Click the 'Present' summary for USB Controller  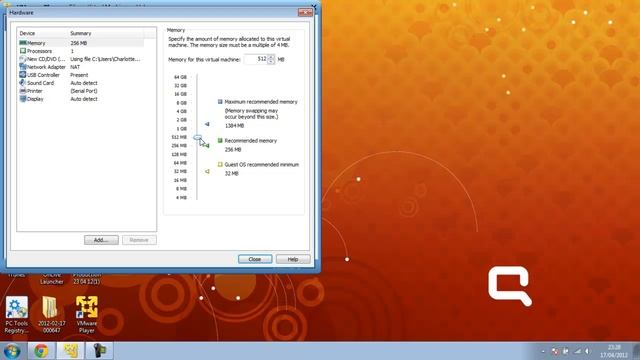[x=79, y=75]
